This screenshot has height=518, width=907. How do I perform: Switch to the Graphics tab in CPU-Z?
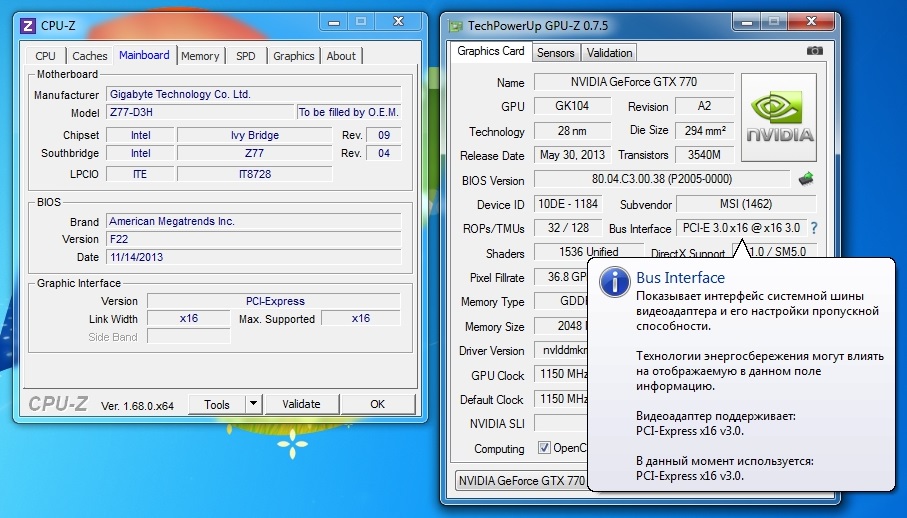pos(293,56)
